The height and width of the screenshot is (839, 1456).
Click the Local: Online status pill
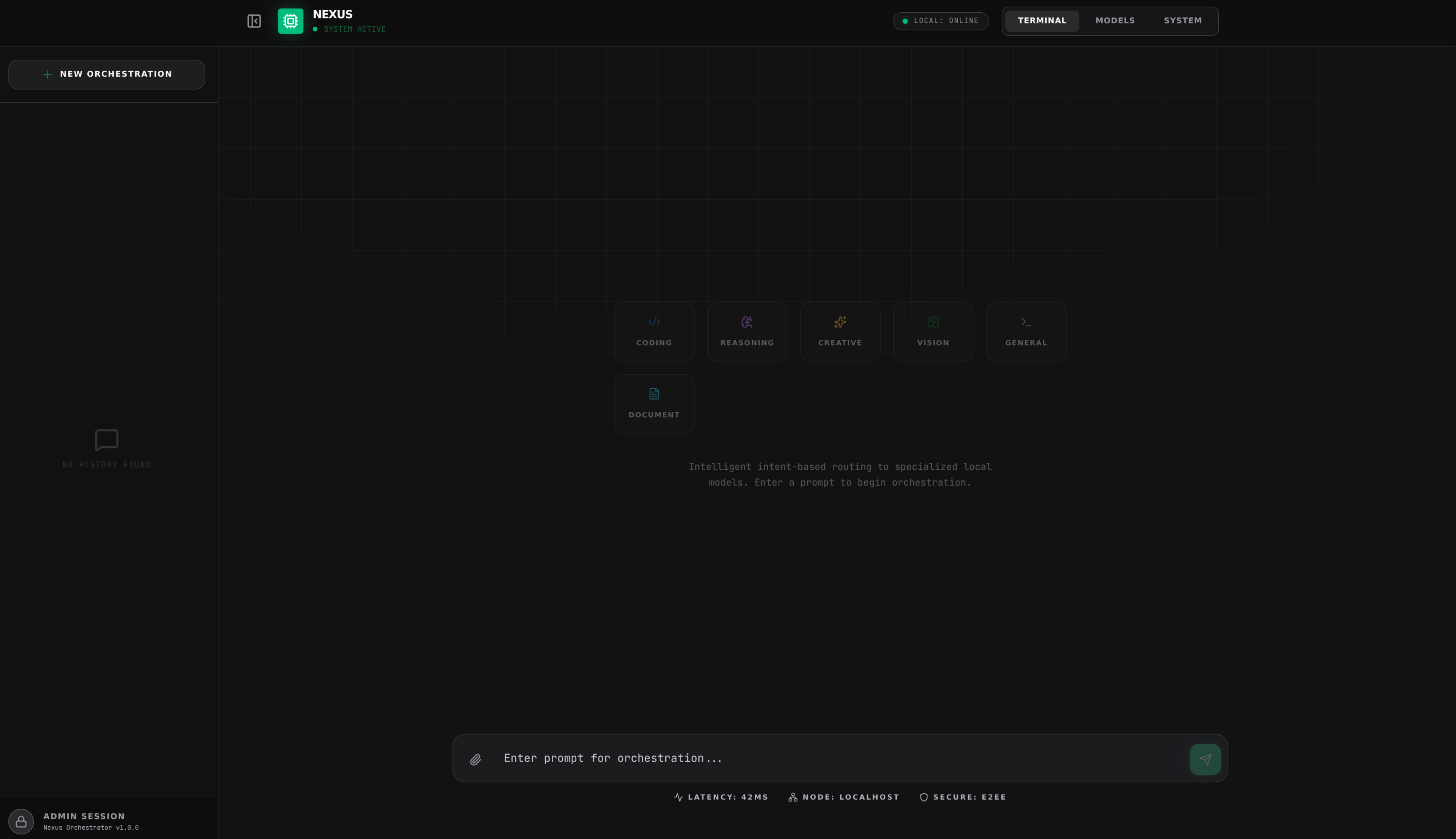coord(940,21)
